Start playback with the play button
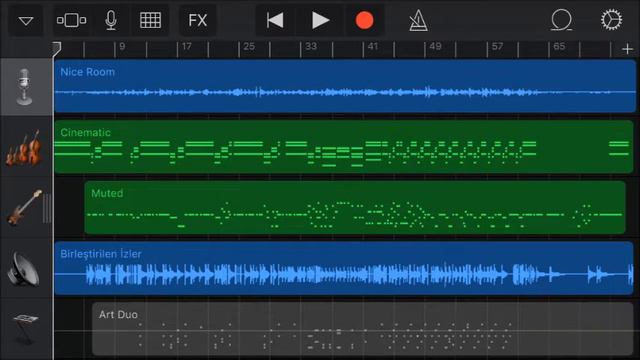Screen dimensions: 640x360 [x=320, y=20]
